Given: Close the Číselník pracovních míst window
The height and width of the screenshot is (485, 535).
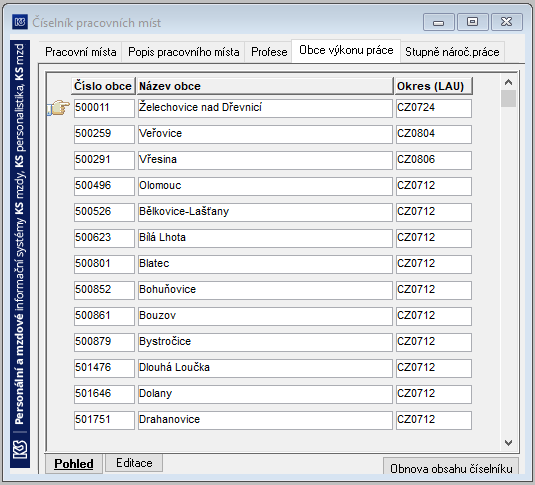Looking at the screenshot, I should click(507, 22).
